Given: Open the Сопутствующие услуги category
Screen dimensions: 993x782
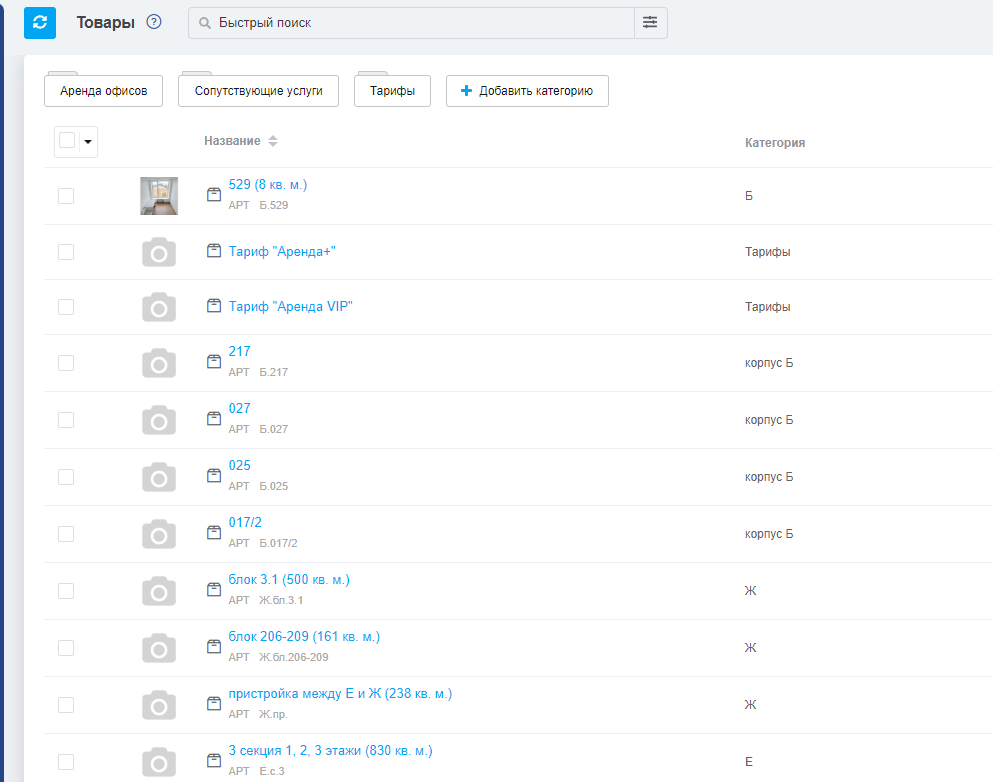Looking at the screenshot, I should pyautogui.click(x=258, y=91).
